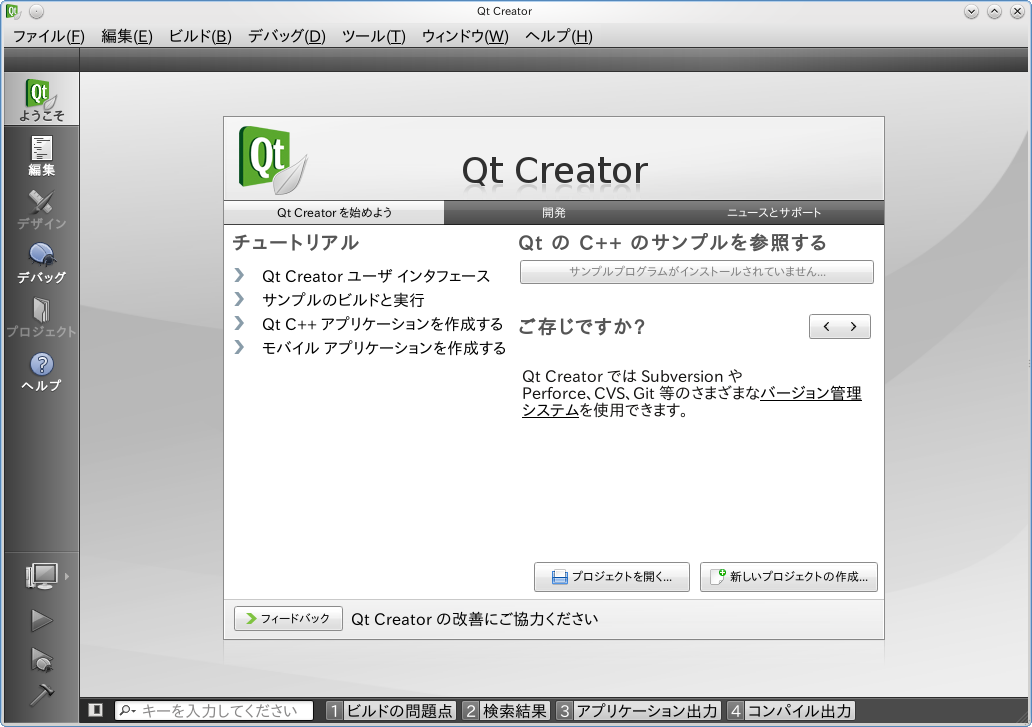Open the ファイル(F) menu

click(x=48, y=36)
